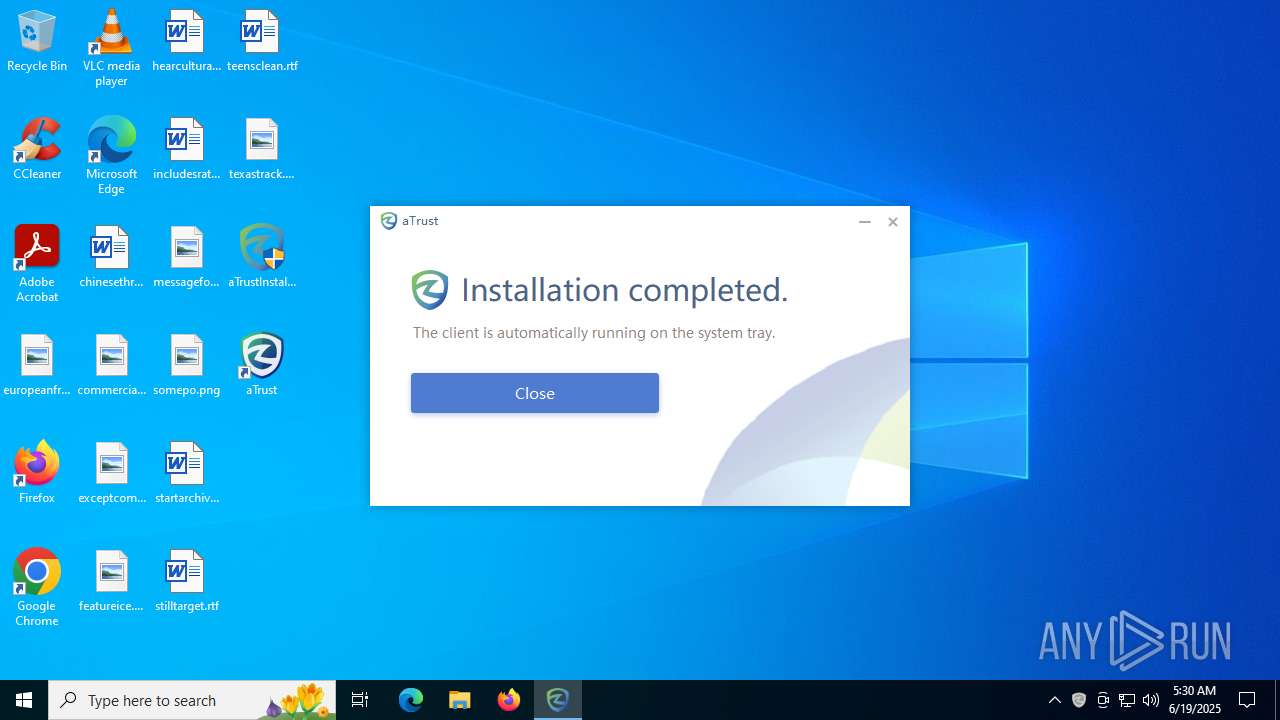1280x720 pixels.
Task: Select the startarchiv Word document icon
Action: click(x=186, y=474)
